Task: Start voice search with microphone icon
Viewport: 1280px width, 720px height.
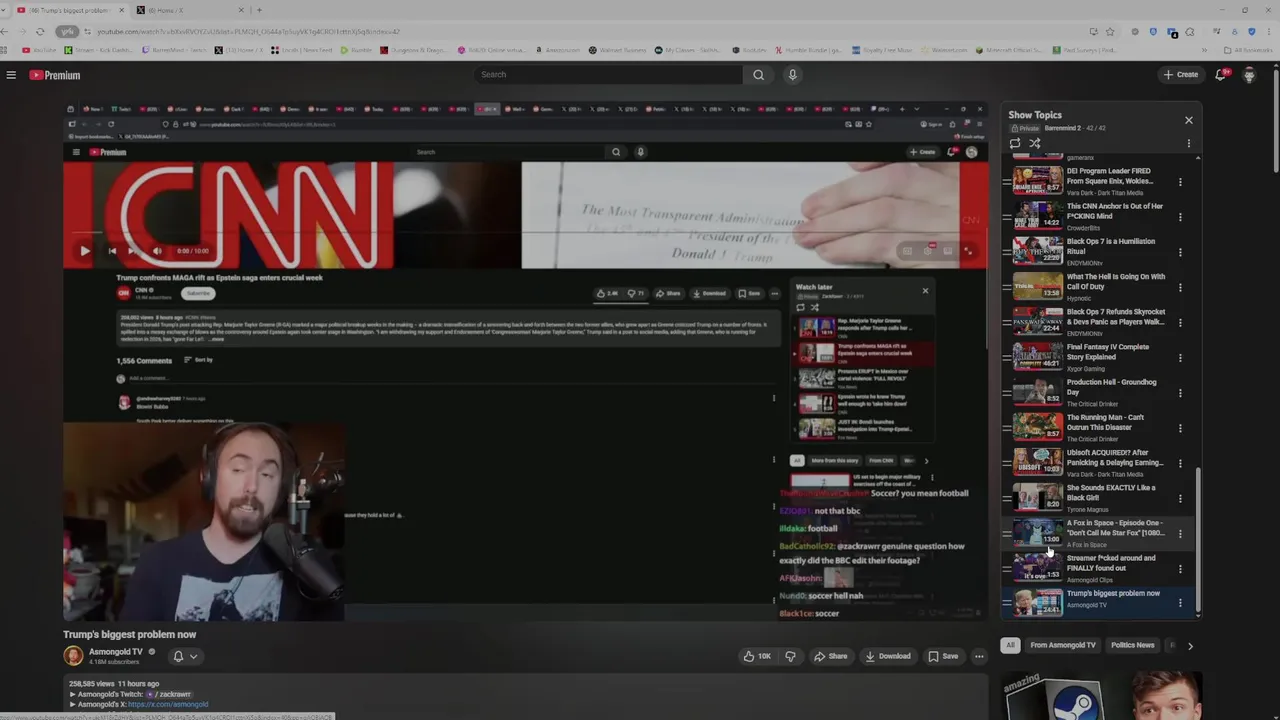Action: click(792, 75)
